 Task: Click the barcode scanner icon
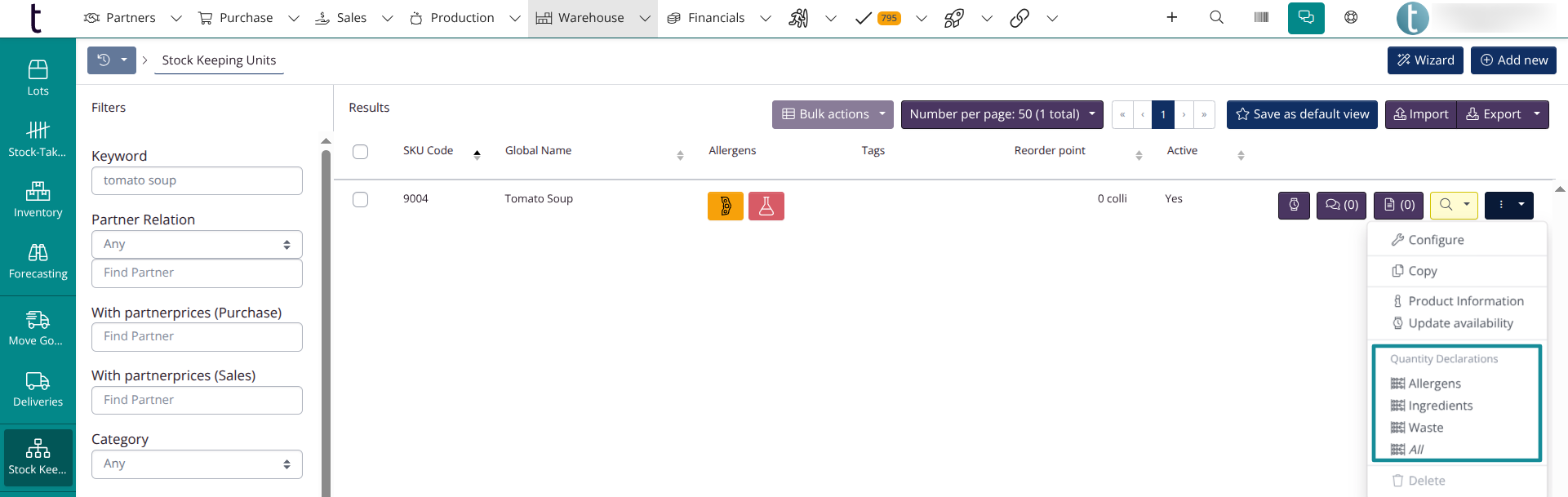coord(1261,18)
